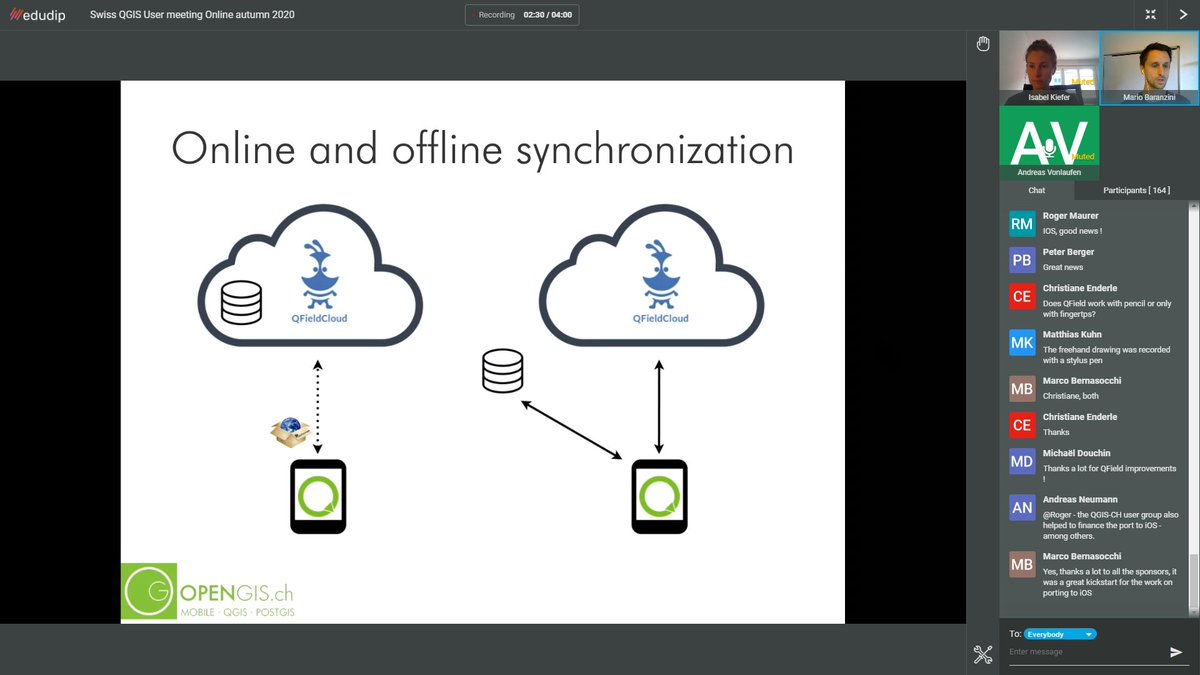
Task: Select Andreas Vonlaufen AV tile
Action: [x=1049, y=142]
